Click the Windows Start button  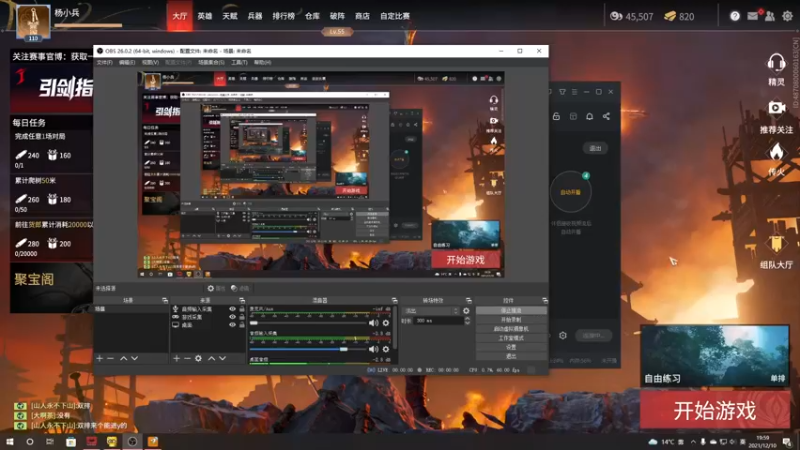coord(9,441)
